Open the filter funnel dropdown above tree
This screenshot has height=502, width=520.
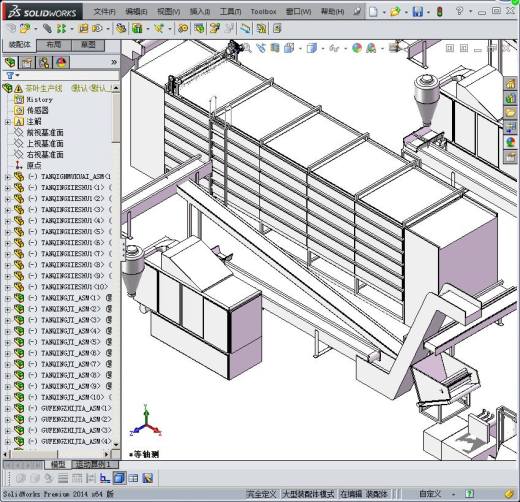(x=12, y=76)
